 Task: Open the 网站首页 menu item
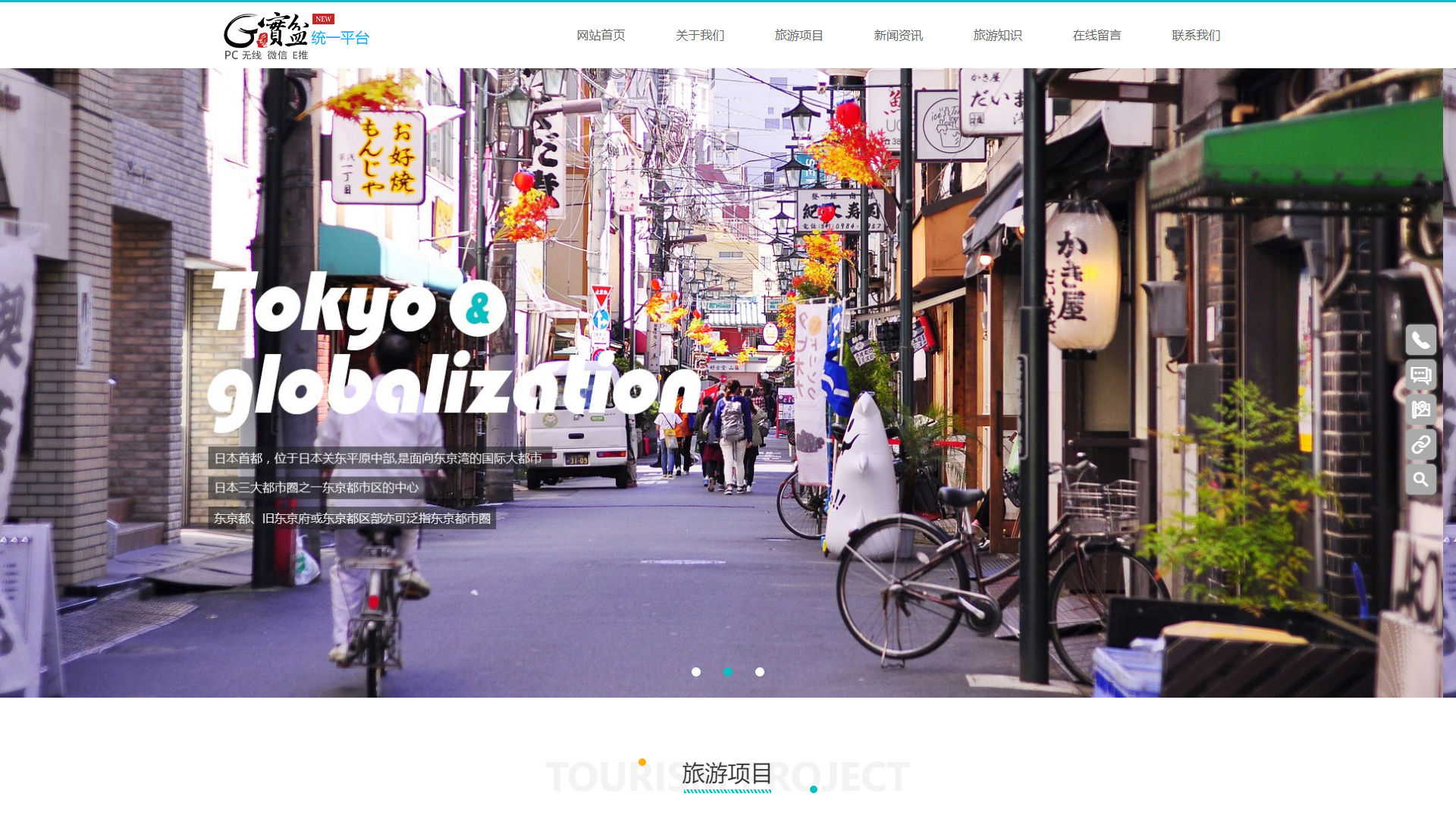coord(601,36)
